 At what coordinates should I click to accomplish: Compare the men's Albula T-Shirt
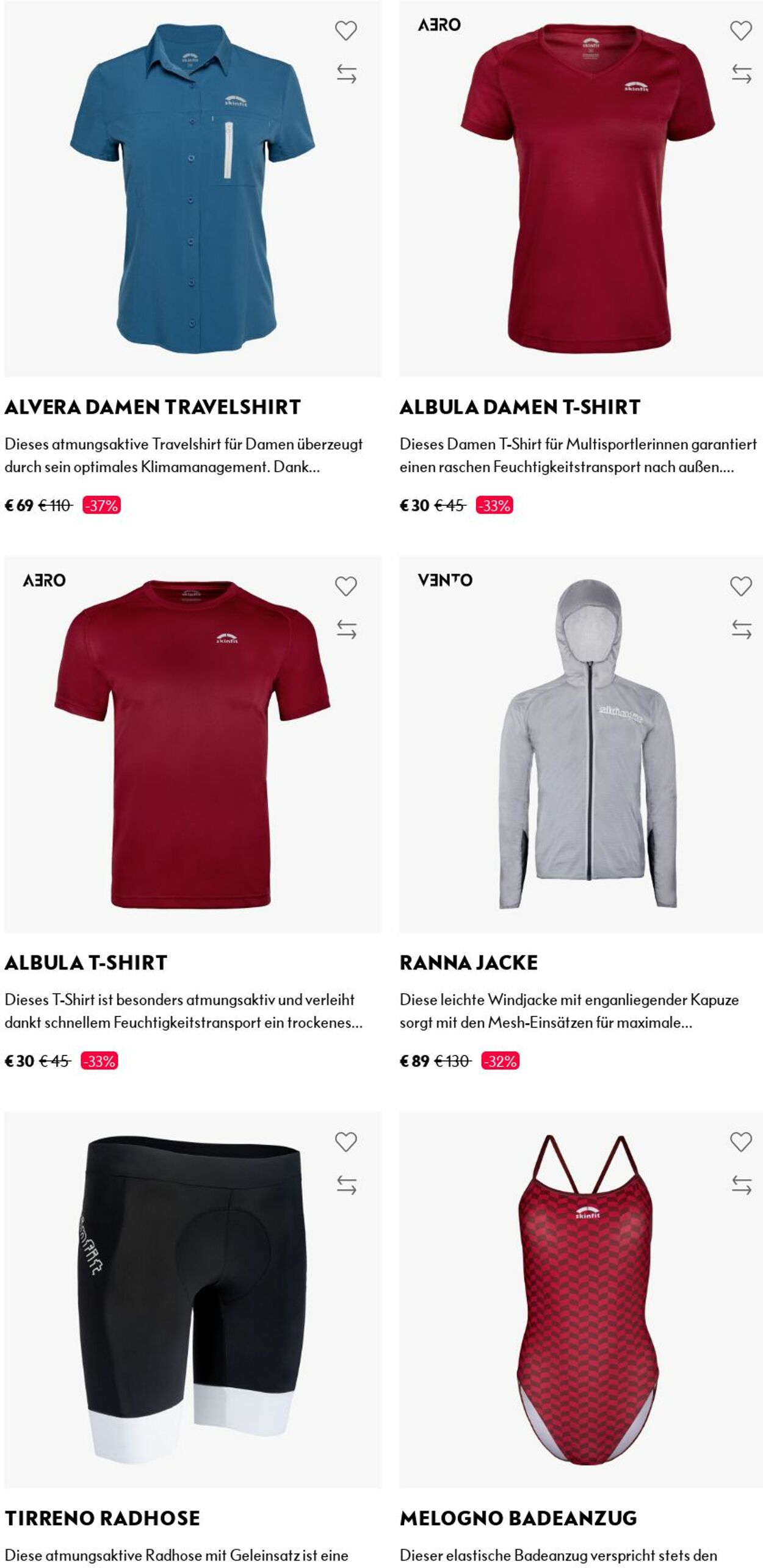pyautogui.click(x=346, y=630)
